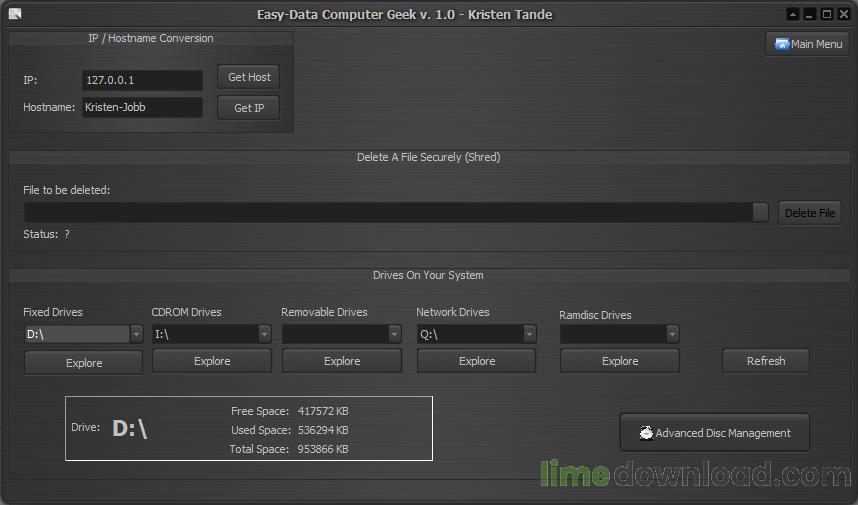Click the Get IP button
This screenshot has height=505, width=858.
tap(248, 108)
